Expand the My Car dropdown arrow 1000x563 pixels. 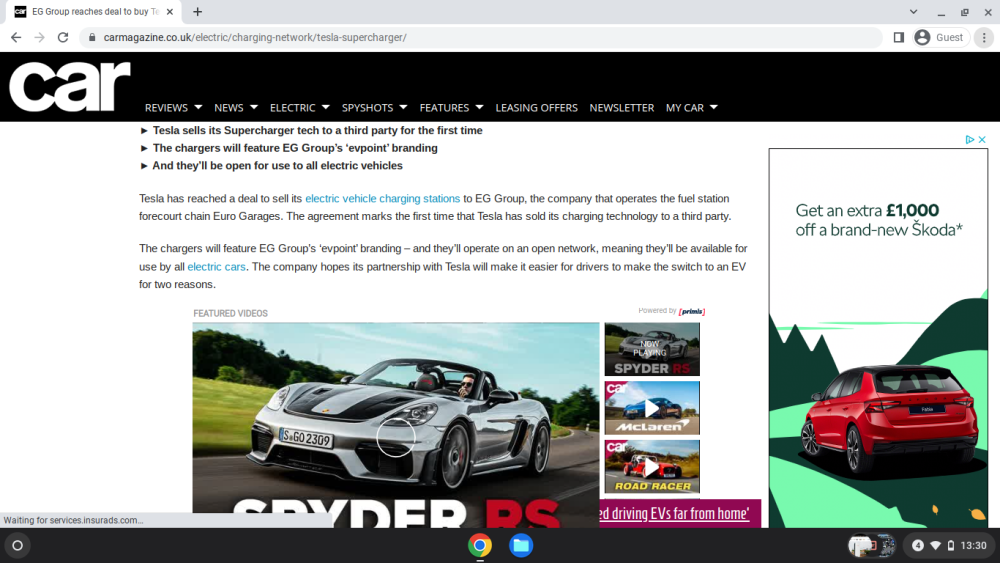tap(714, 107)
